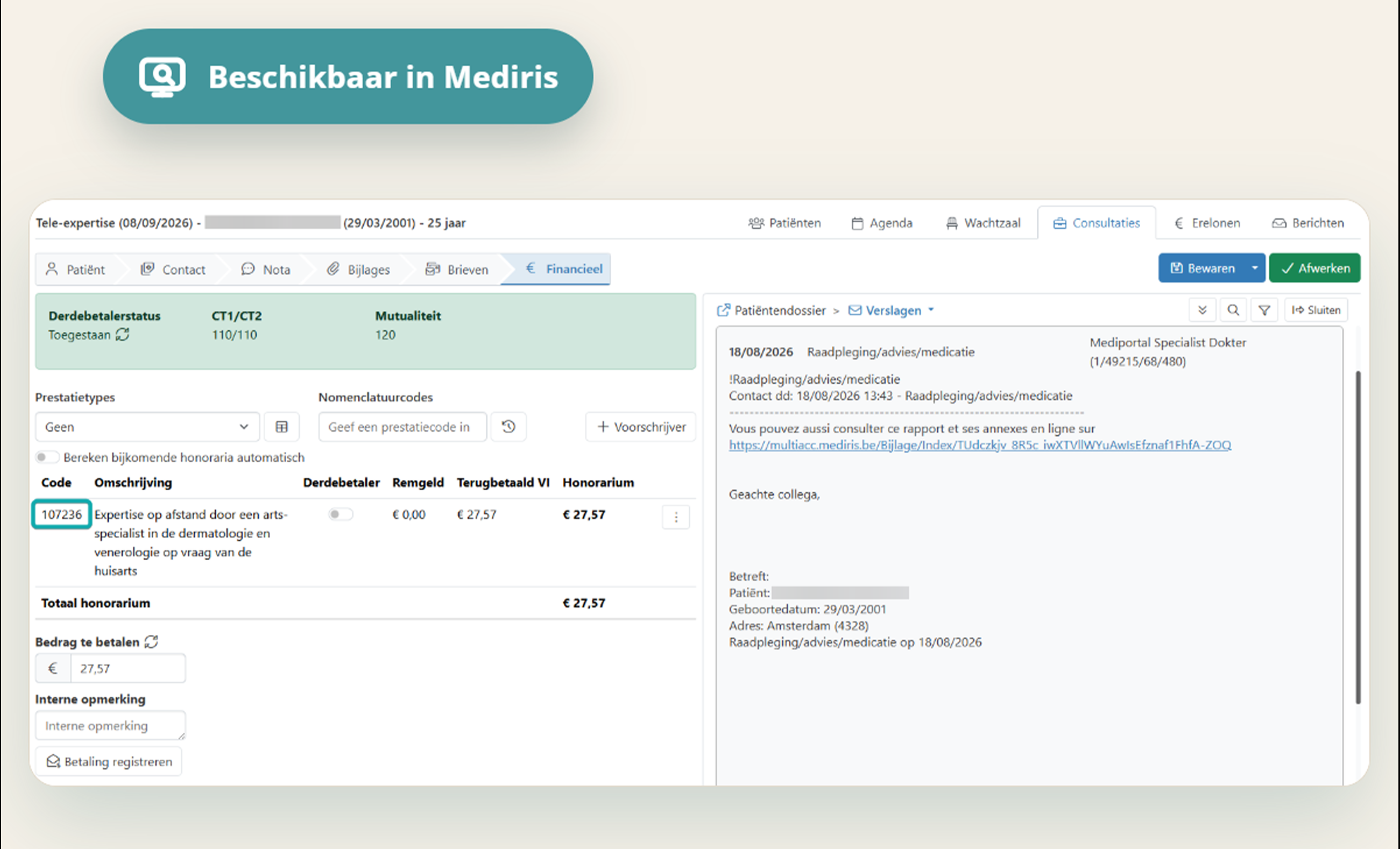Click Betaling registreren

(x=109, y=761)
